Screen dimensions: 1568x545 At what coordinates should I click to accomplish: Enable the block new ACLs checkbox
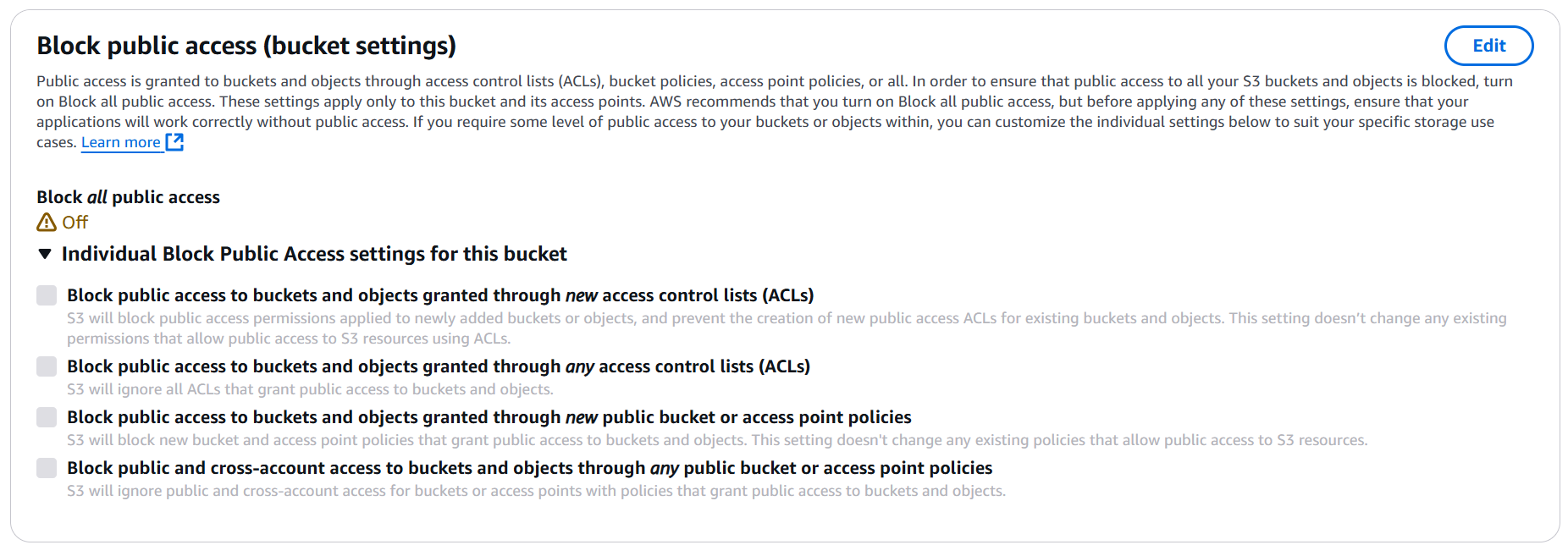pos(47,295)
